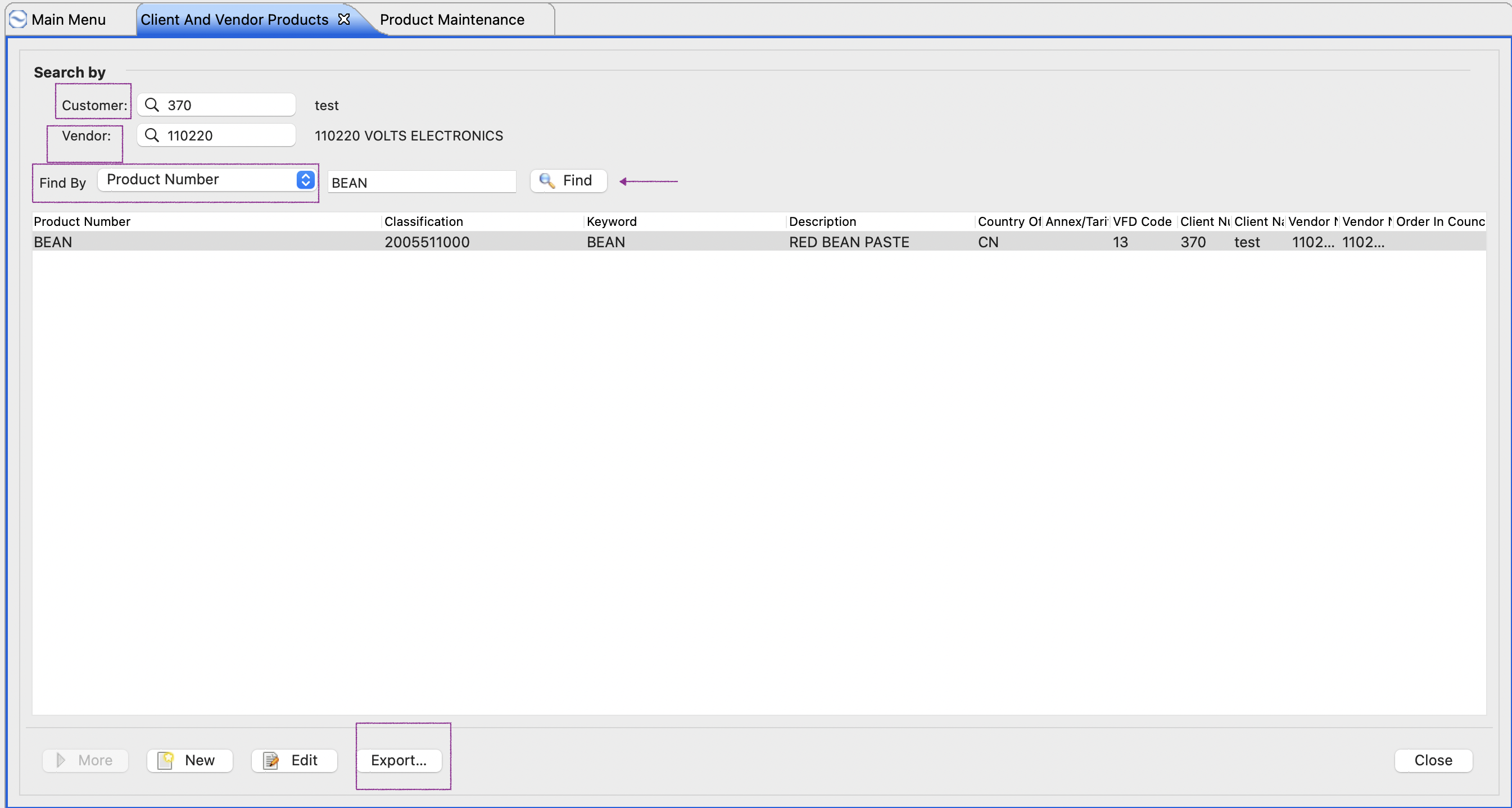Image resolution: width=1512 pixels, height=808 pixels.
Task: Click the 110220 VOLTS ELECTRONICS vendor name
Action: point(409,135)
